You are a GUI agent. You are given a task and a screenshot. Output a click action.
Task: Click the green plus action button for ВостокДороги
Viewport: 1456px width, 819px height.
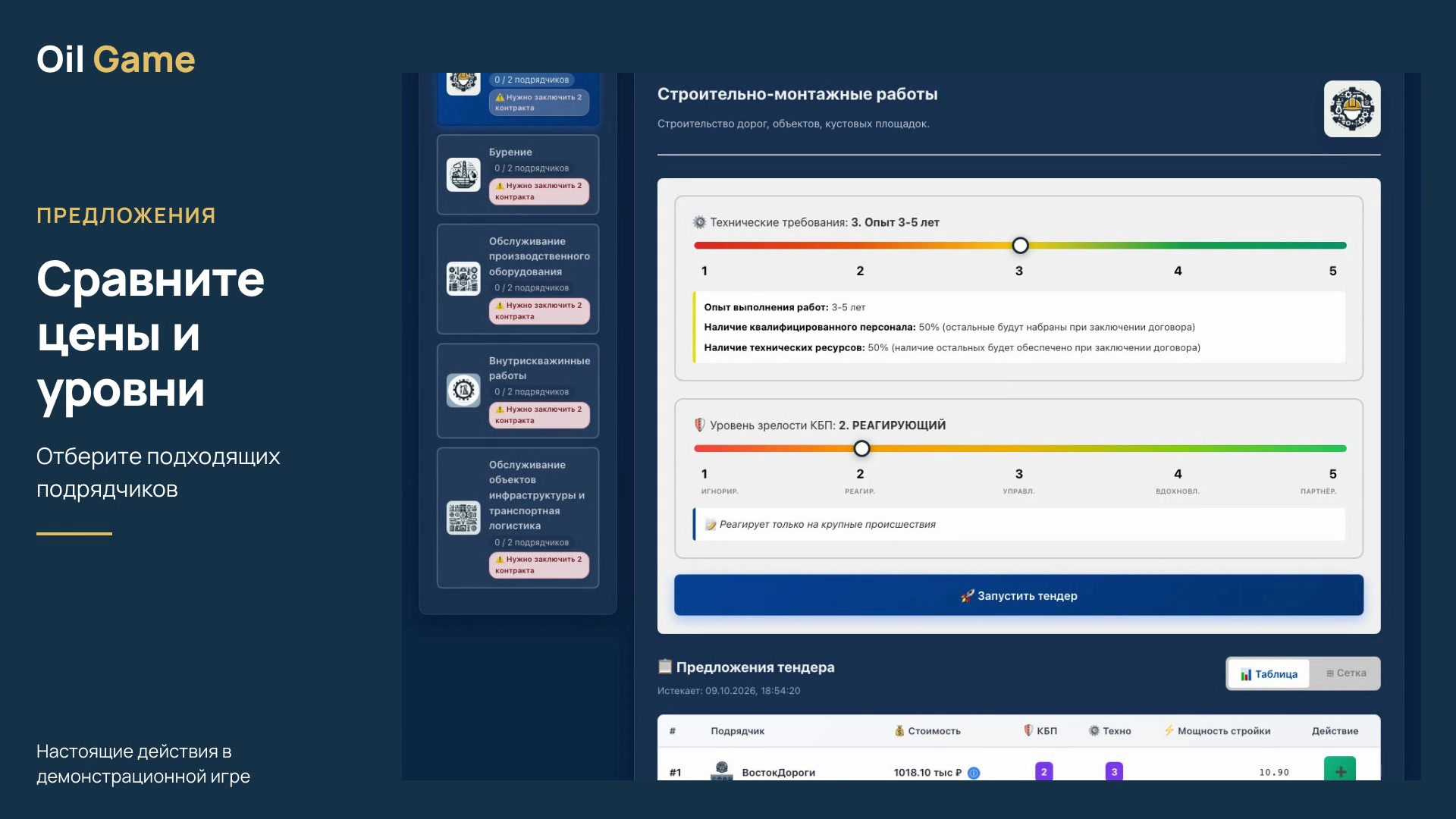[1340, 770]
